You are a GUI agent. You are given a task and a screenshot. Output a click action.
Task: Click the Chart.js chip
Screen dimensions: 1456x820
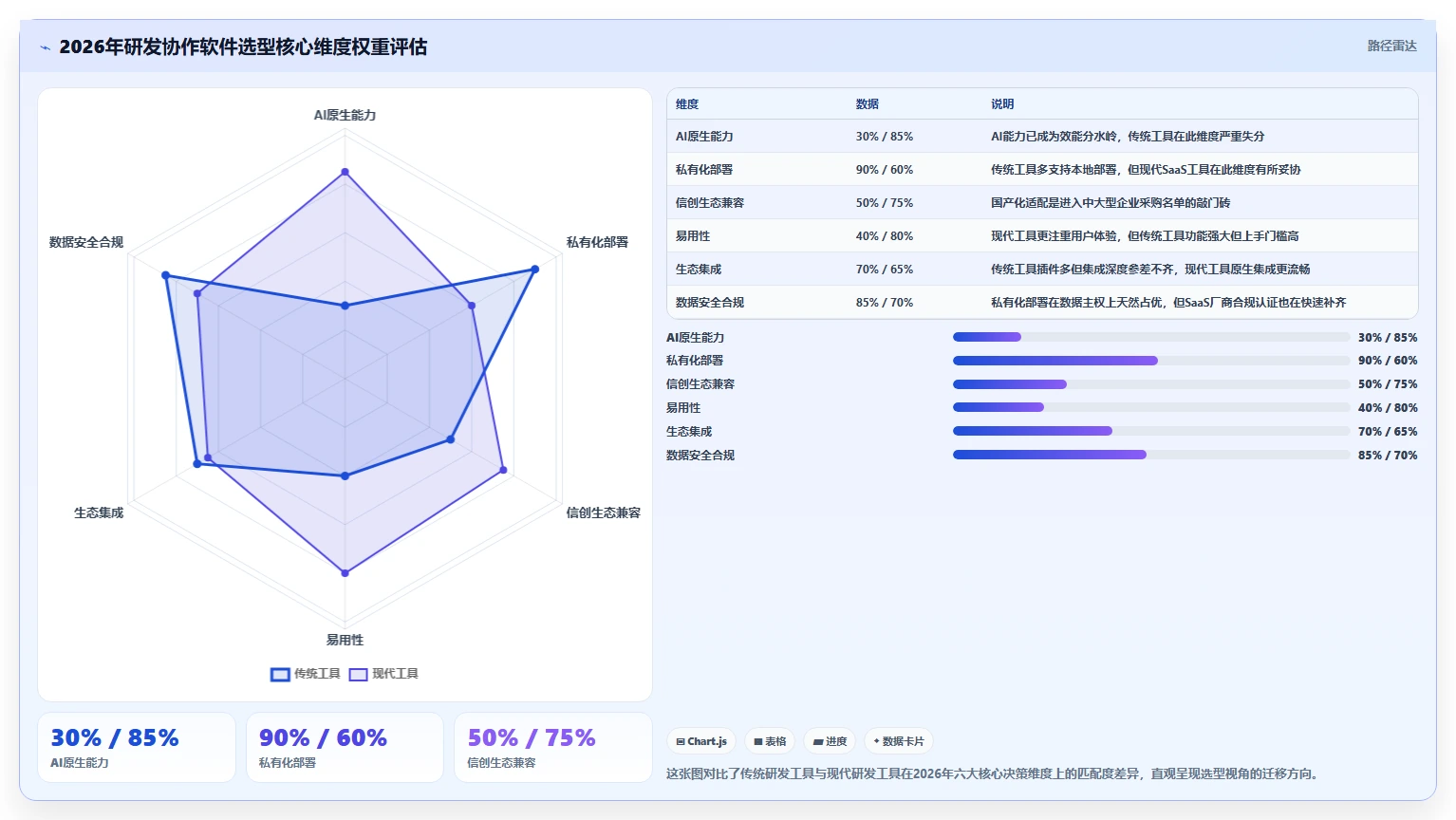tap(701, 741)
